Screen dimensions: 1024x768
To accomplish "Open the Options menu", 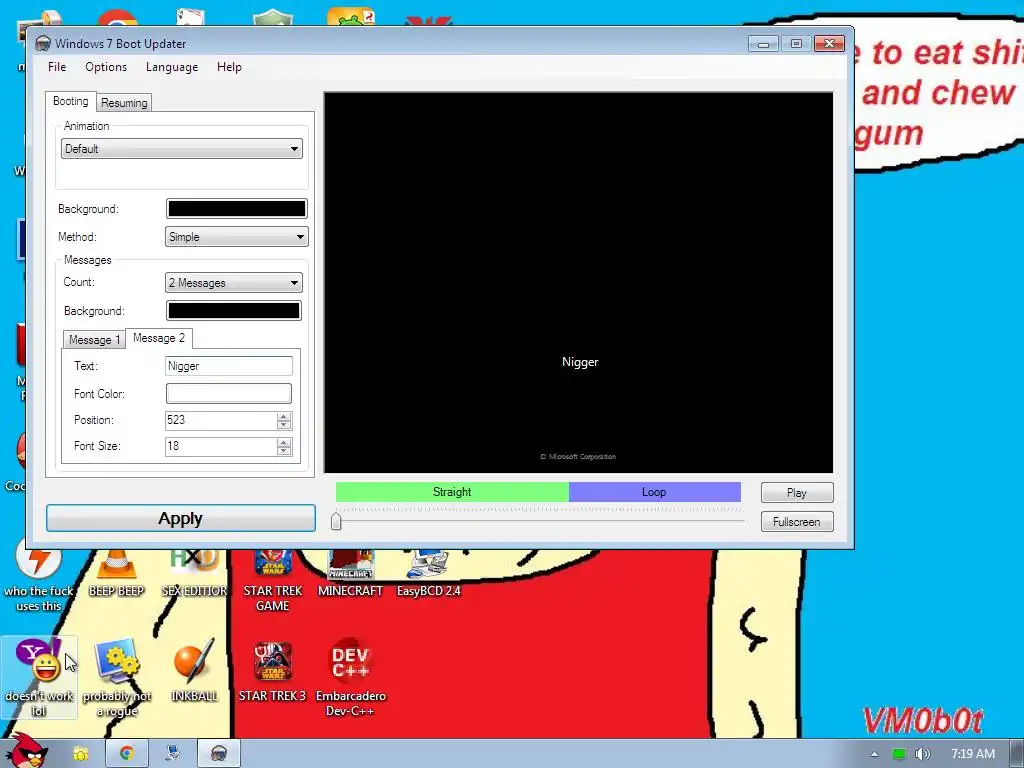I will (106, 67).
